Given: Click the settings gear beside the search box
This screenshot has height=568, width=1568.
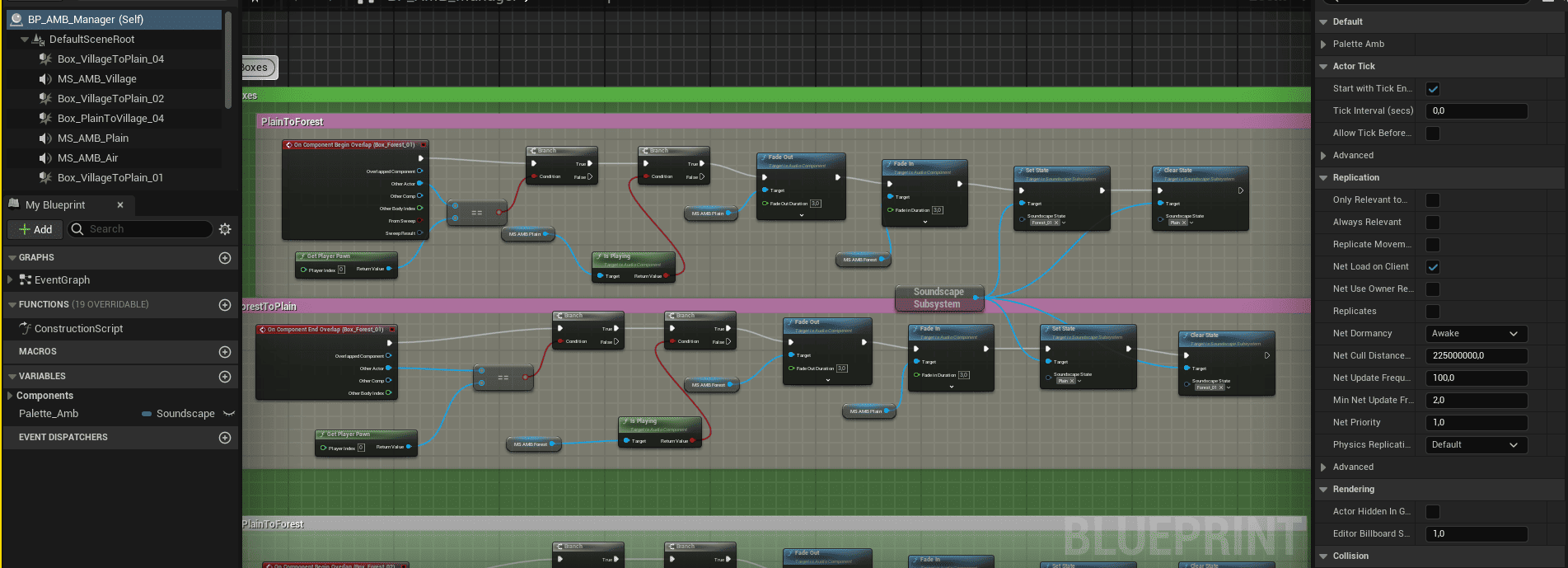Looking at the screenshot, I should (225, 229).
